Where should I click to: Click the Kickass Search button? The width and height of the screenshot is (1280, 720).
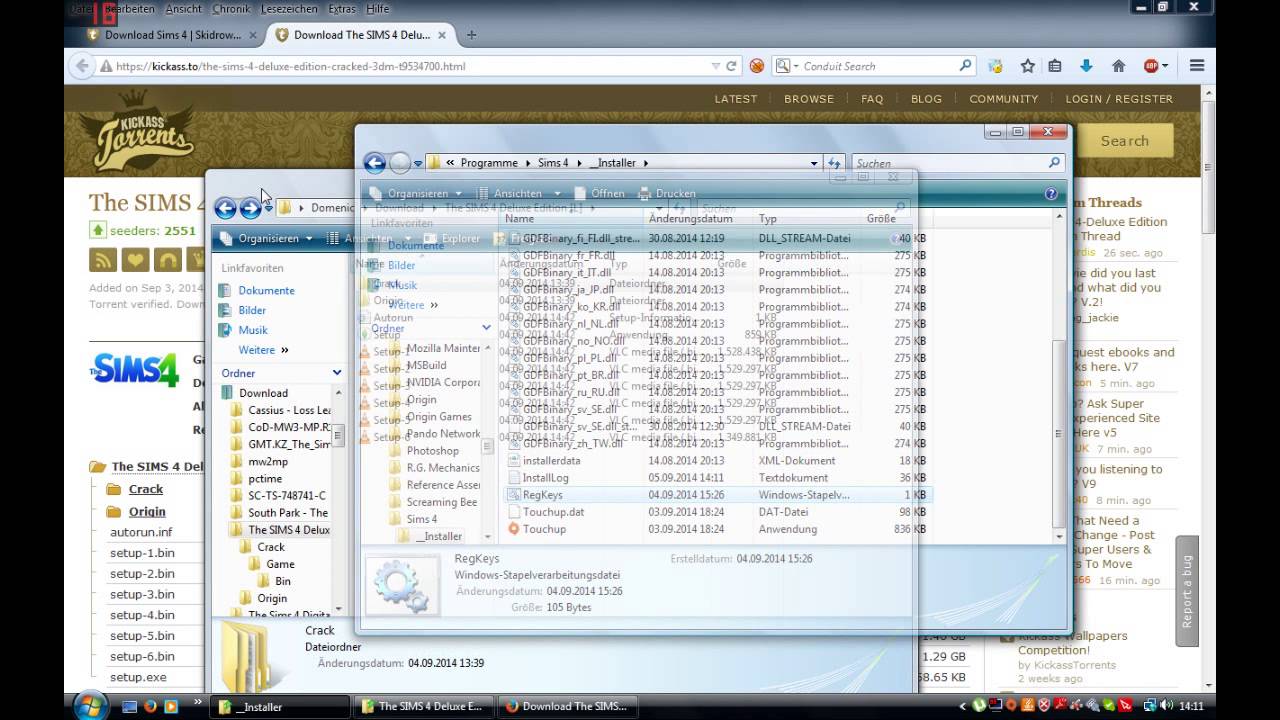tap(1125, 141)
